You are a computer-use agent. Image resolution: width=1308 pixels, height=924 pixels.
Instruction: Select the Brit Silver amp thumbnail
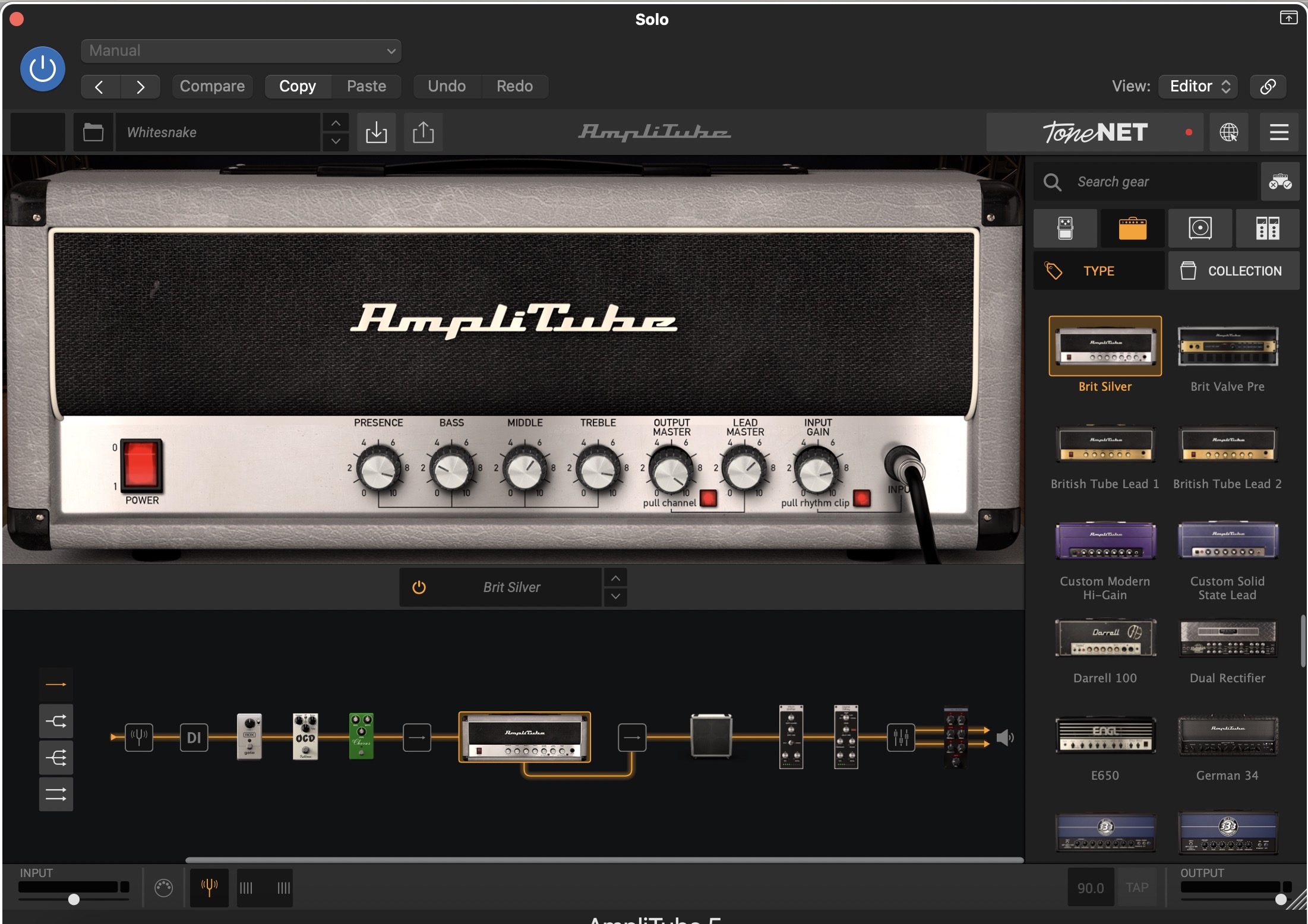1105,346
